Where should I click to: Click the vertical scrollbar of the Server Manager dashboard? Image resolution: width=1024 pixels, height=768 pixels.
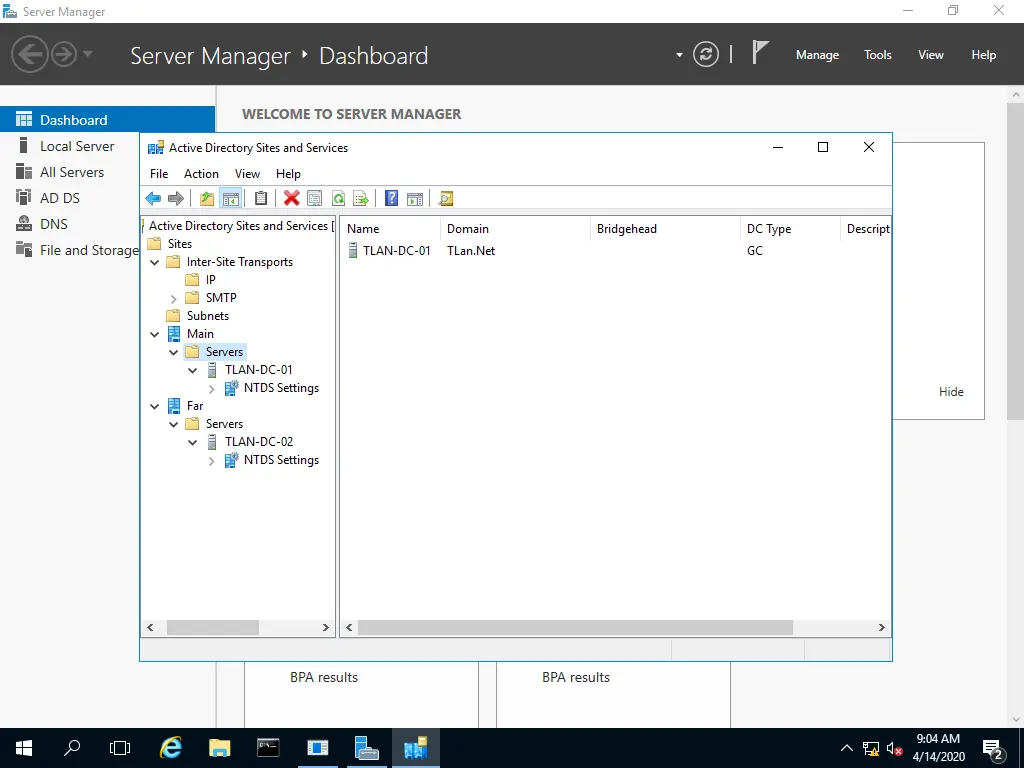[1016, 261]
